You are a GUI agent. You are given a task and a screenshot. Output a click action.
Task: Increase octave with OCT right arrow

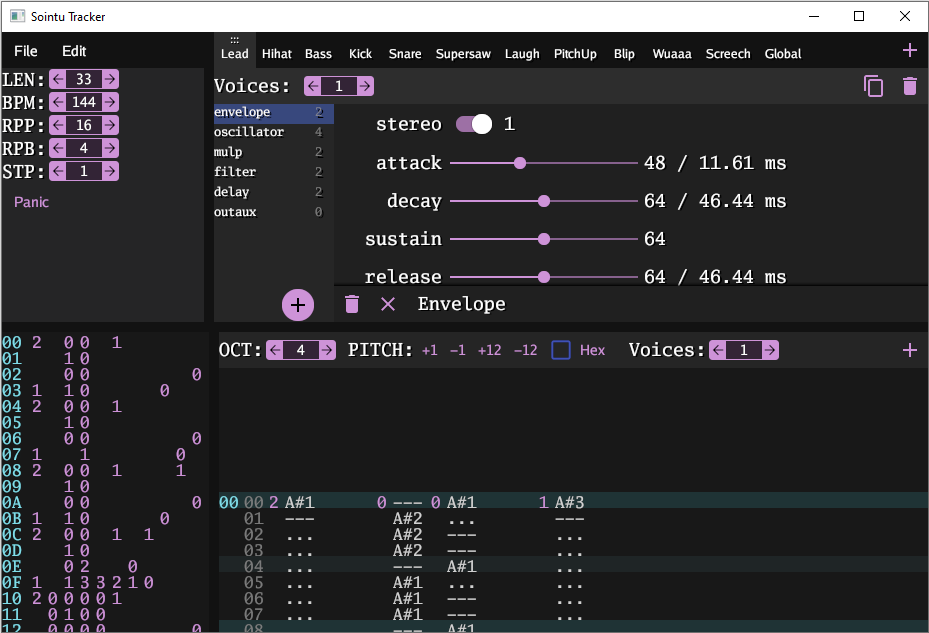(x=325, y=350)
